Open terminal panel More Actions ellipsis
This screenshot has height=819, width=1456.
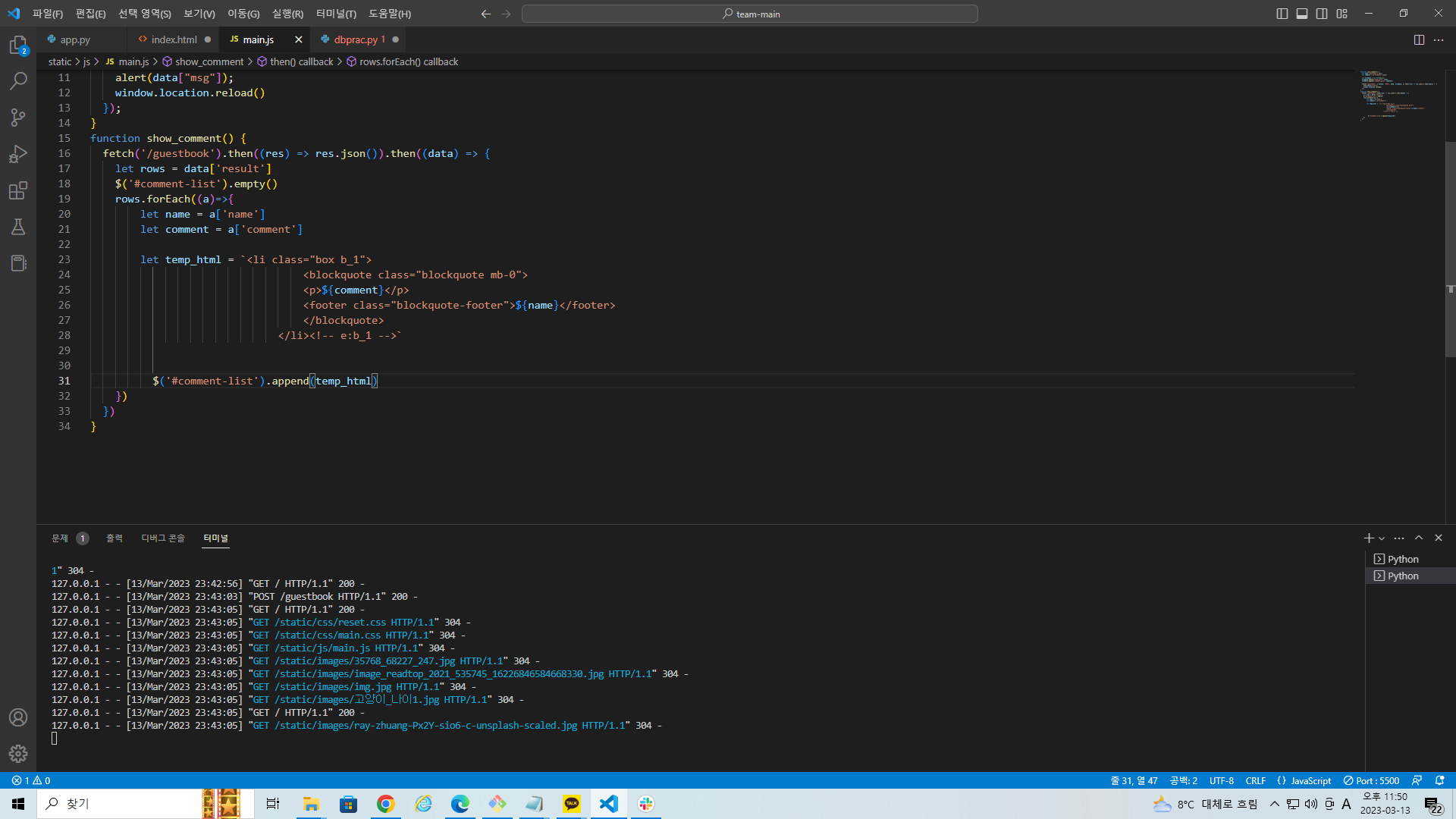(x=1399, y=538)
